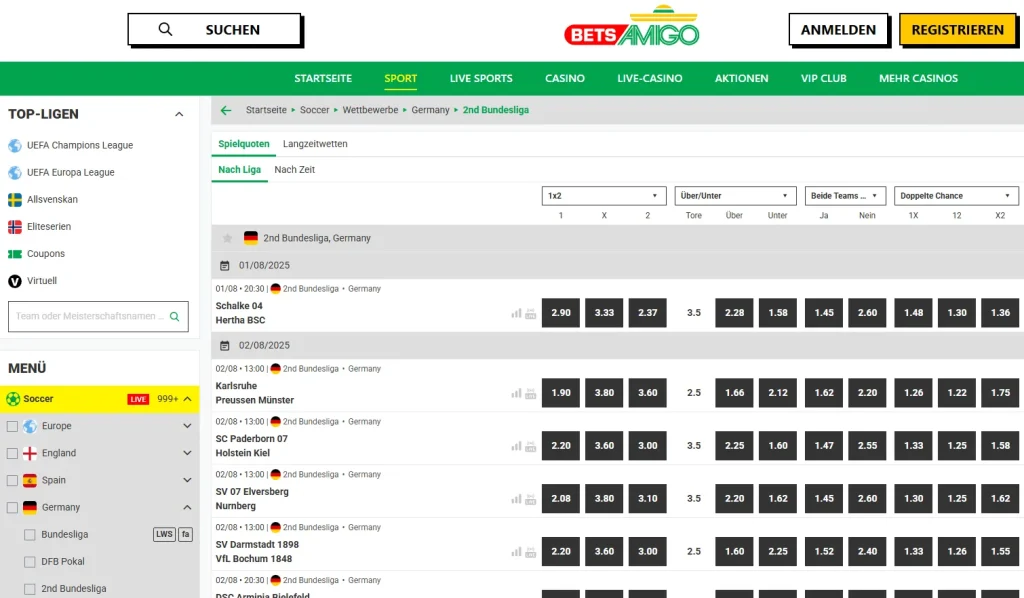The width and height of the screenshot is (1024, 598).
Task: Click the back arrow in breadcrumb bar
Action: tap(226, 110)
